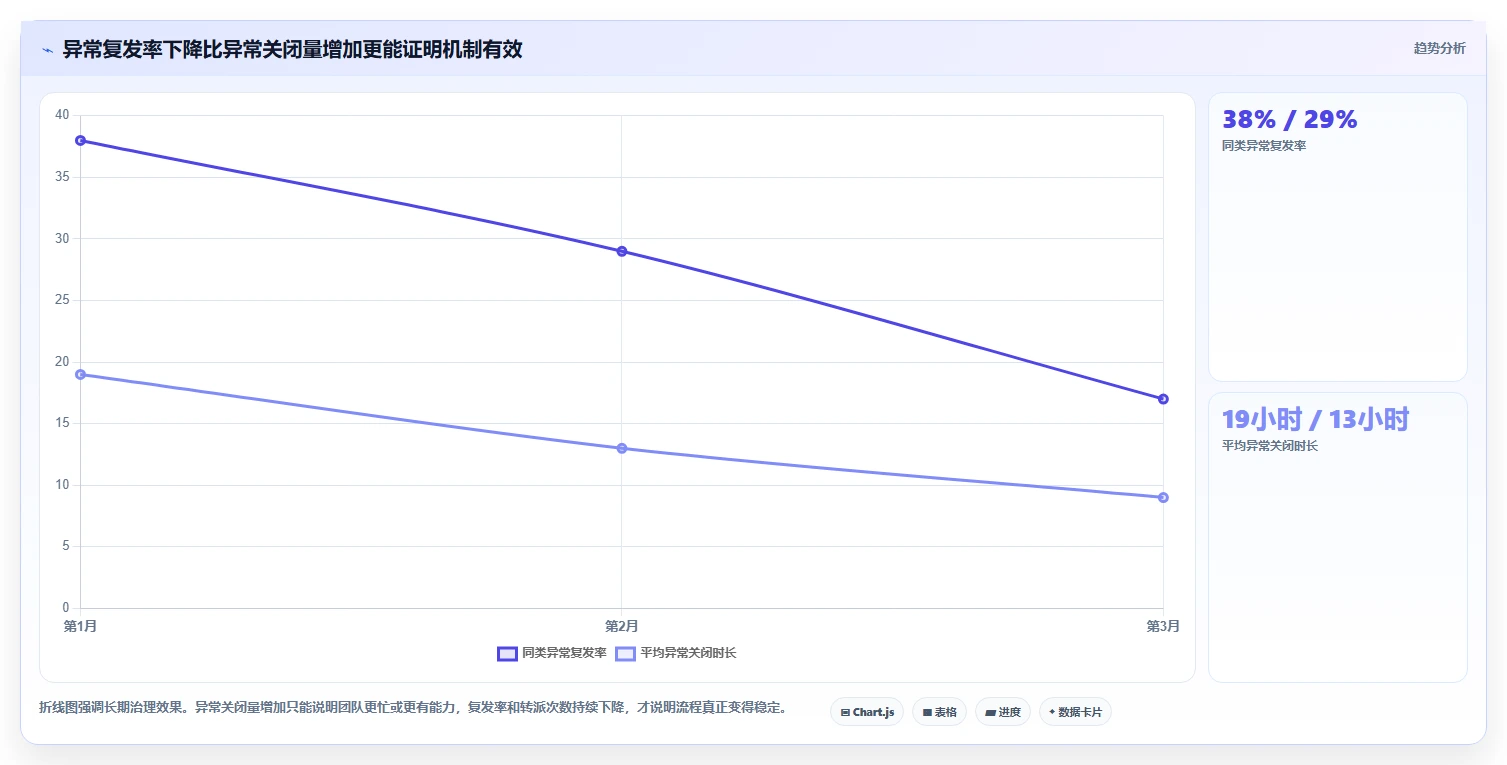Click the 第1月 复发率 data point at 38
The image size is (1507, 765).
80,140
